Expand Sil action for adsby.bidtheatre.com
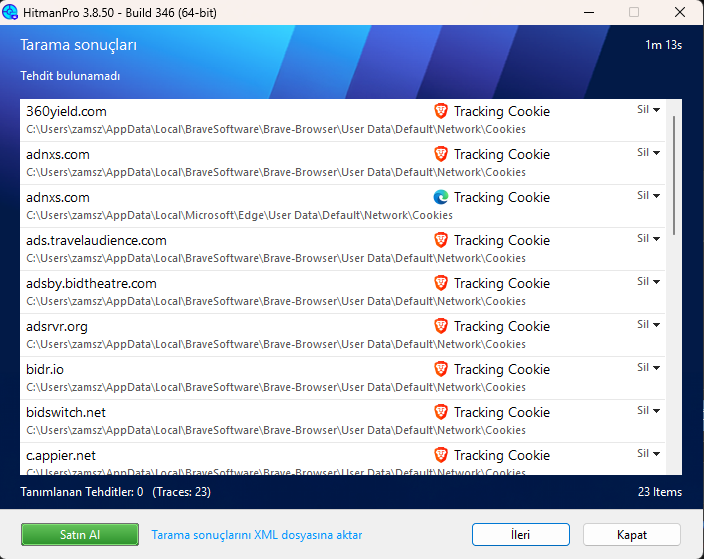 pyautogui.click(x=648, y=282)
